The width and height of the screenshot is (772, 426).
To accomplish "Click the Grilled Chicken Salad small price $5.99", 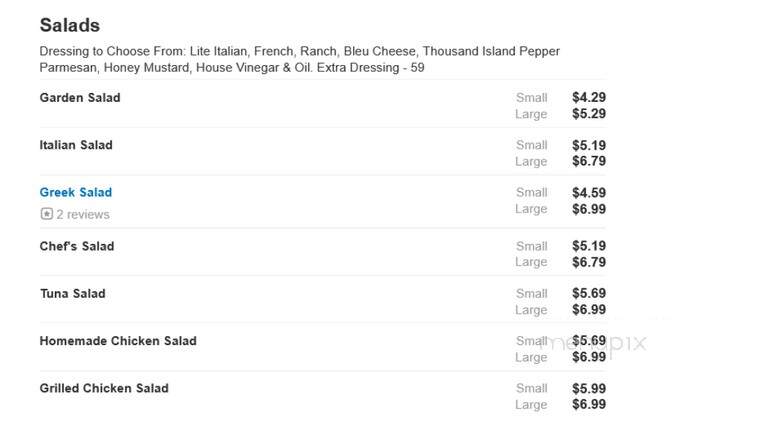I will (x=589, y=389).
